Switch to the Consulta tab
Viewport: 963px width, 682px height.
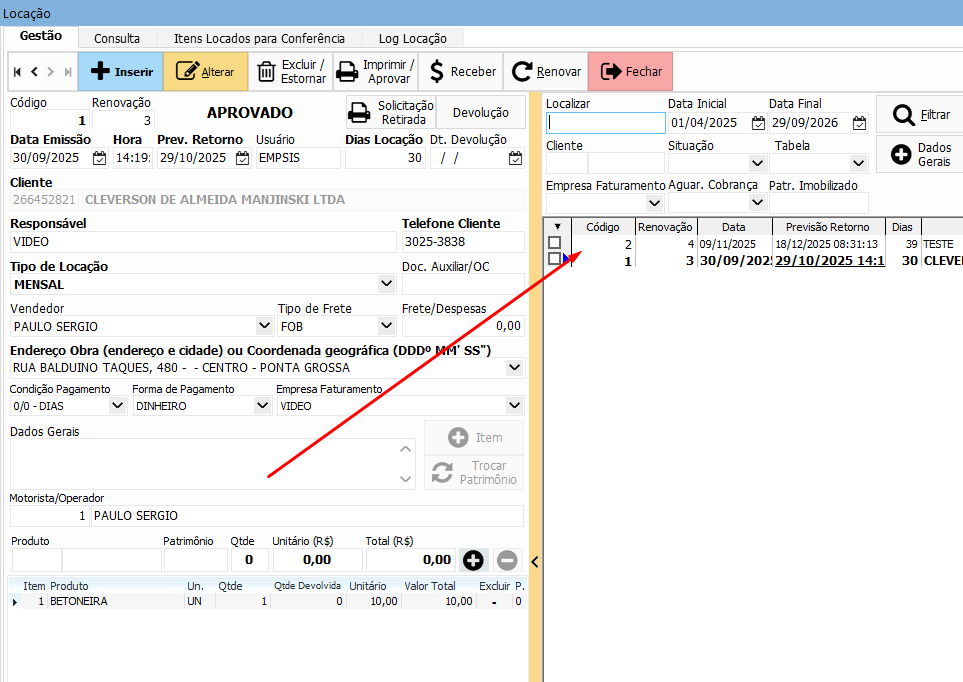[117, 38]
